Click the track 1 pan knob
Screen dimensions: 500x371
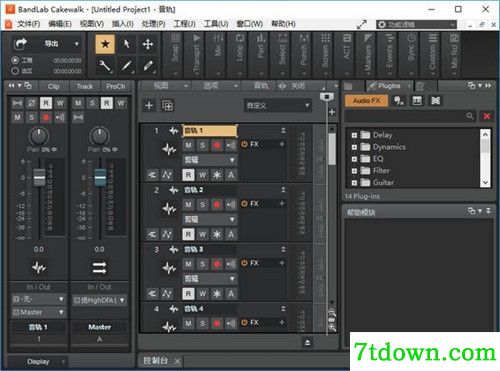pyautogui.click(x=39, y=136)
